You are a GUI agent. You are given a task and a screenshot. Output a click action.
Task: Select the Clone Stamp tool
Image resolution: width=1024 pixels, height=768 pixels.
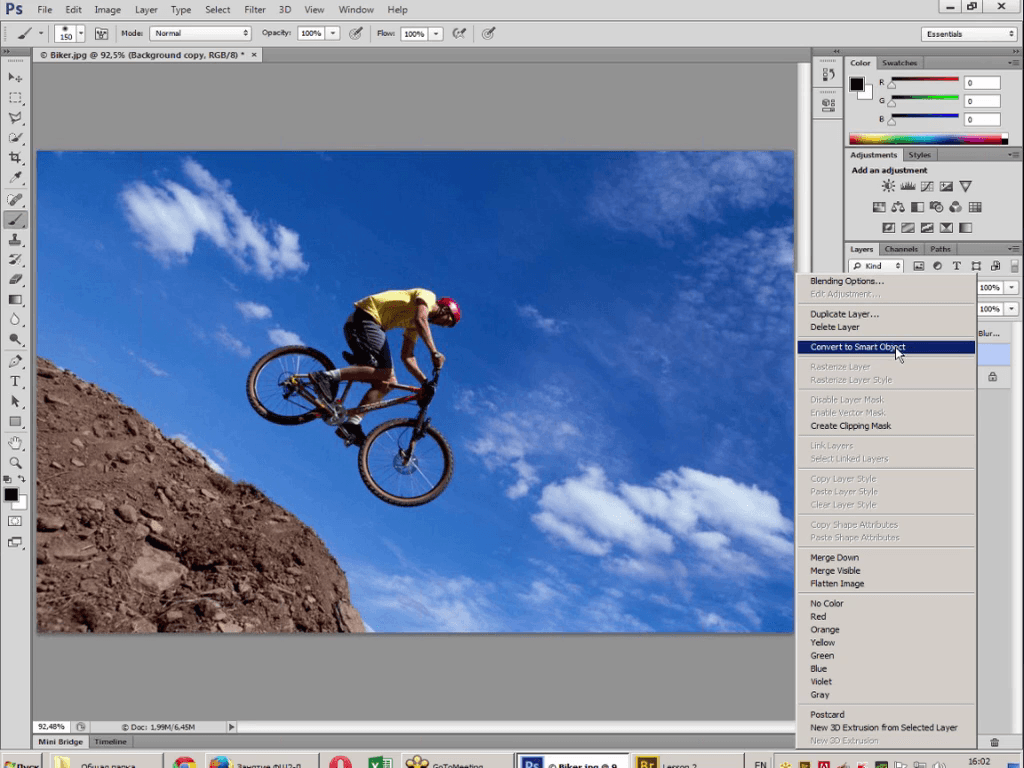[x=15, y=240]
